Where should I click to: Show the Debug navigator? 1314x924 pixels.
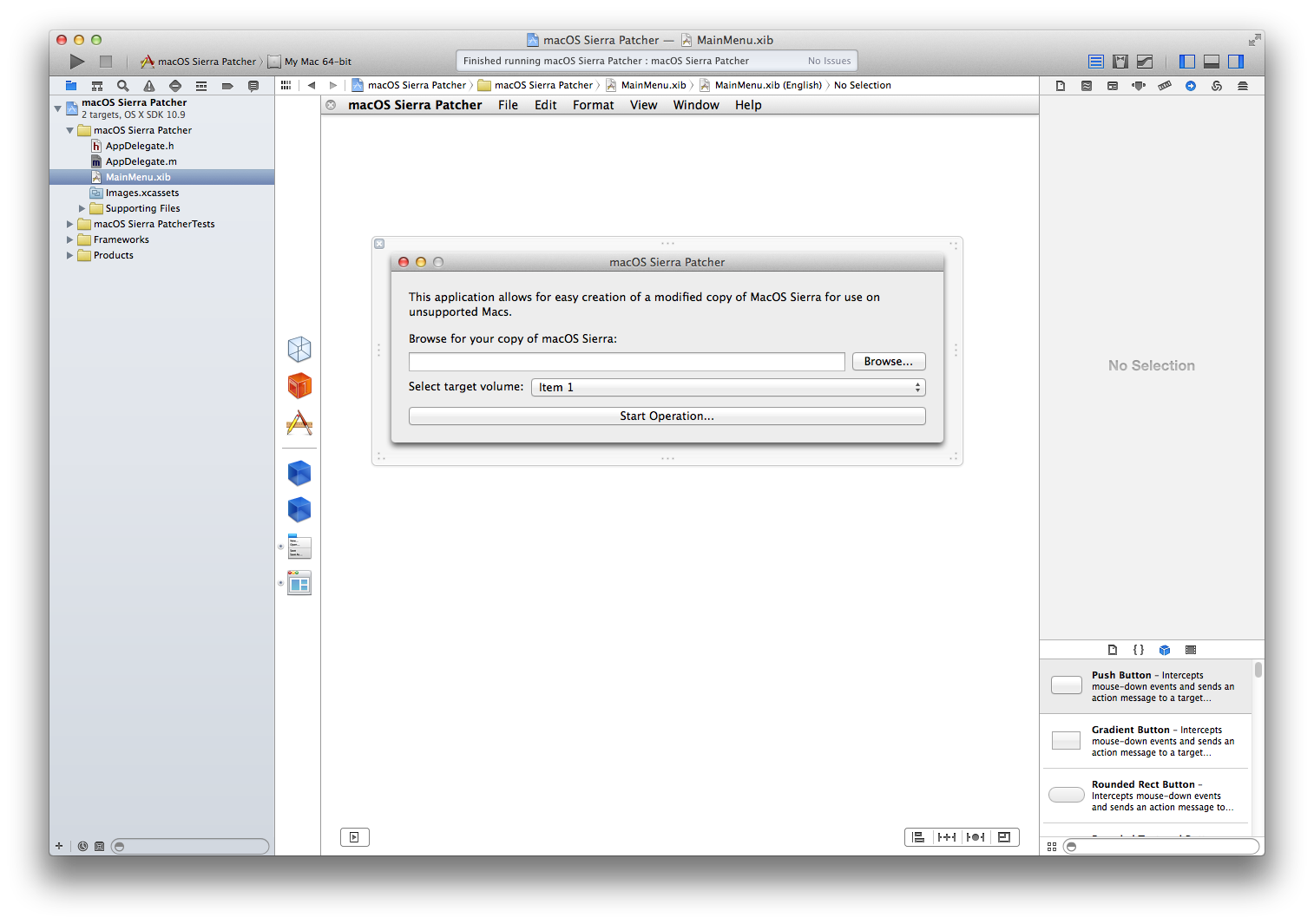(201, 86)
